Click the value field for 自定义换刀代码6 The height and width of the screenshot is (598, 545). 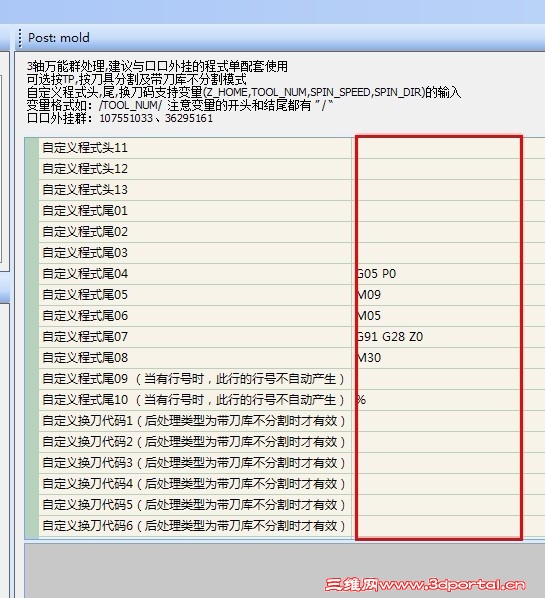[x=449, y=526]
